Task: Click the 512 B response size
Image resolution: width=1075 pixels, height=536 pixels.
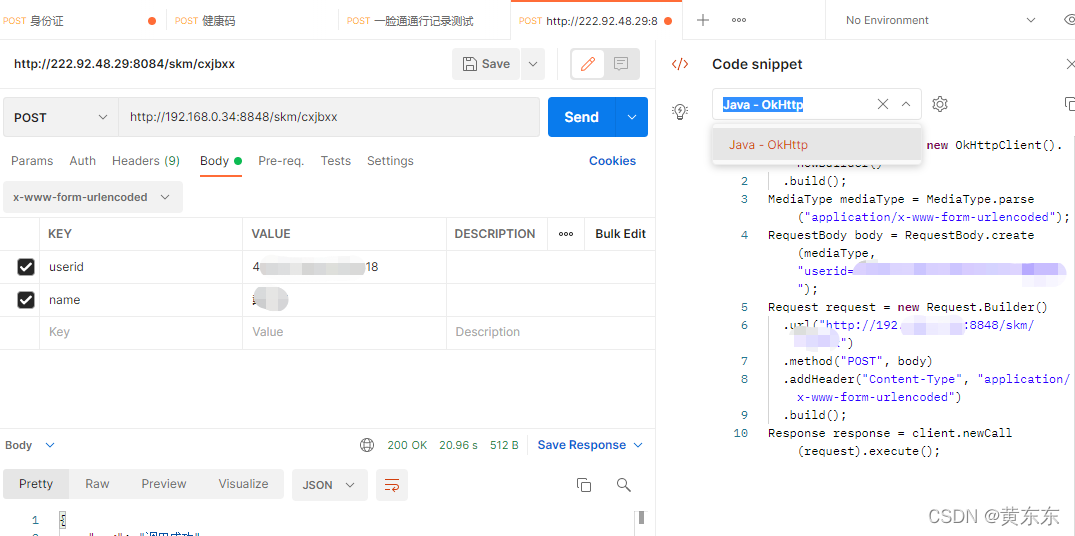Action: coord(504,446)
